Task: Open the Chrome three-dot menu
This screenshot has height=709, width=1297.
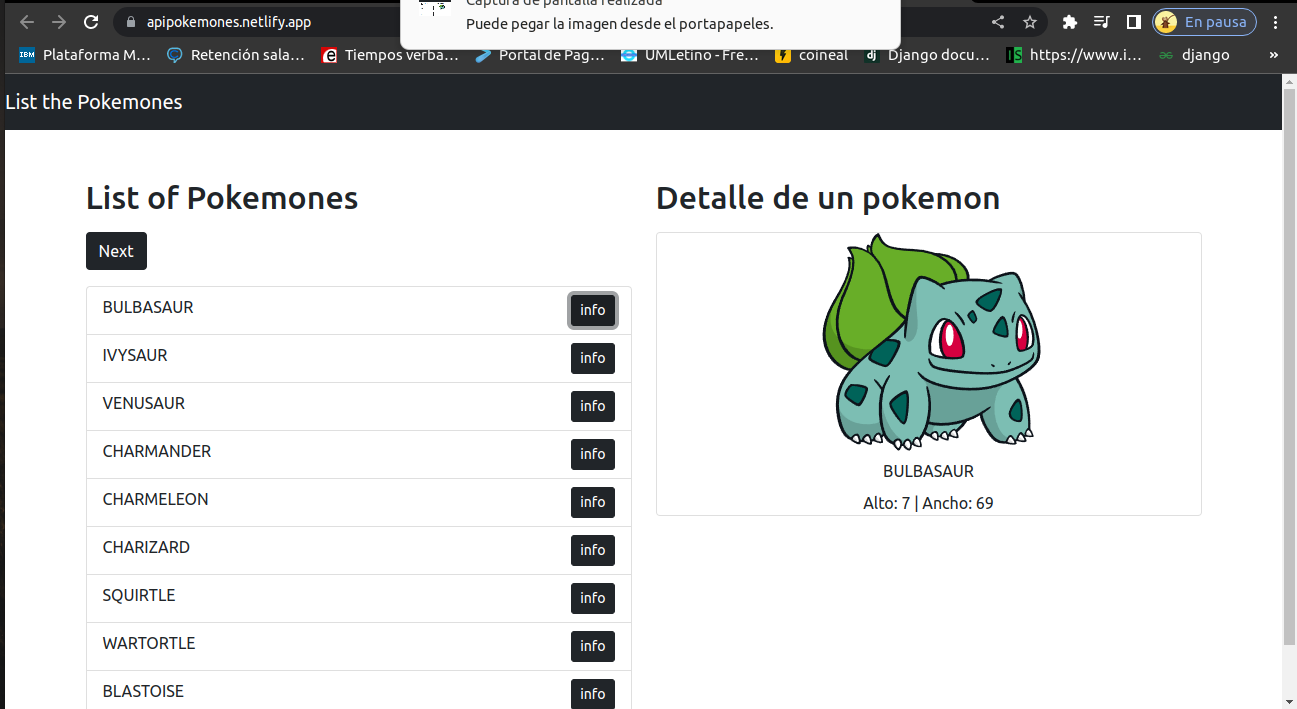Action: (1277, 22)
